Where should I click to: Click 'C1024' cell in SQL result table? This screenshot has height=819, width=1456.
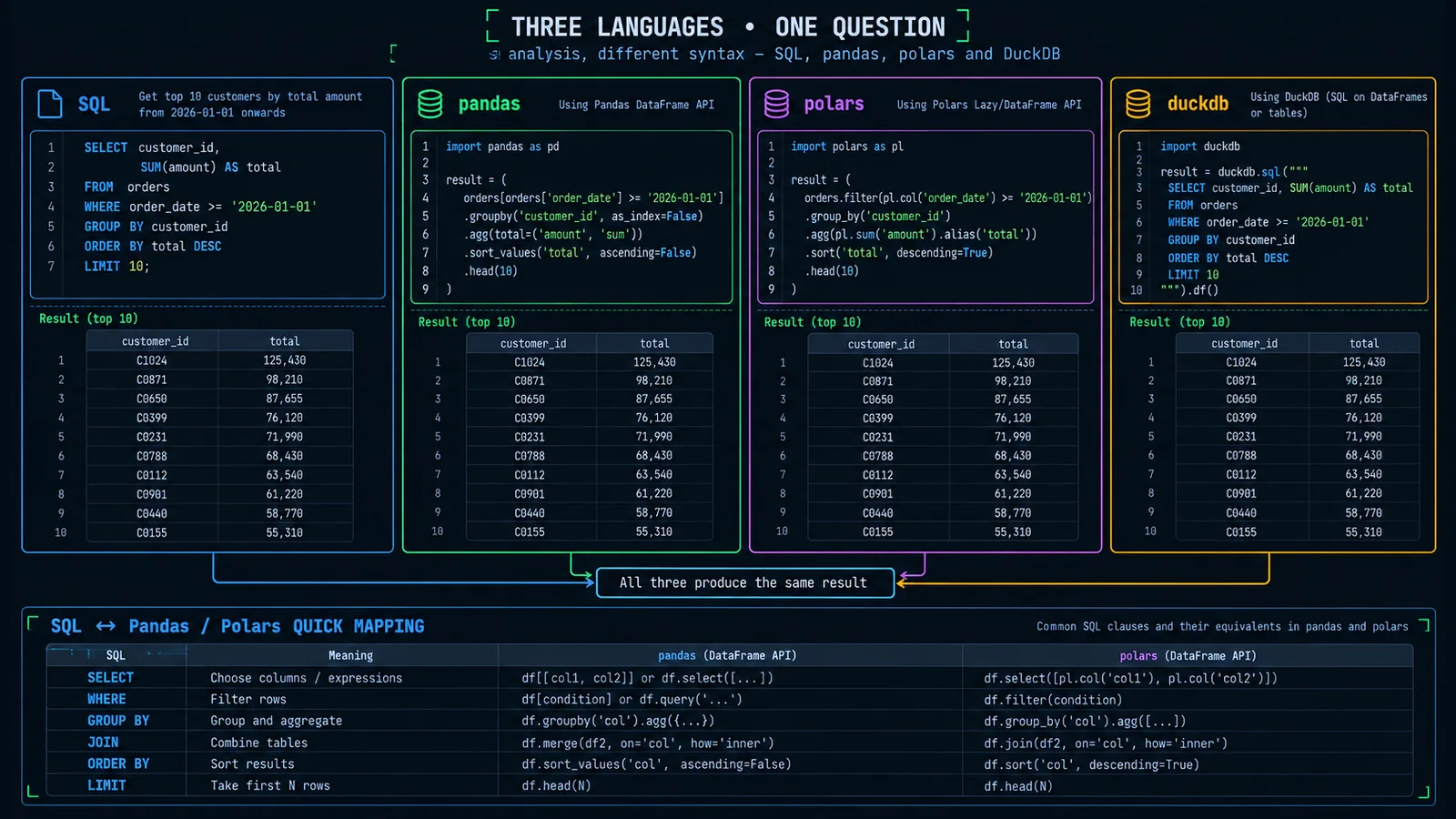point(152,360)
